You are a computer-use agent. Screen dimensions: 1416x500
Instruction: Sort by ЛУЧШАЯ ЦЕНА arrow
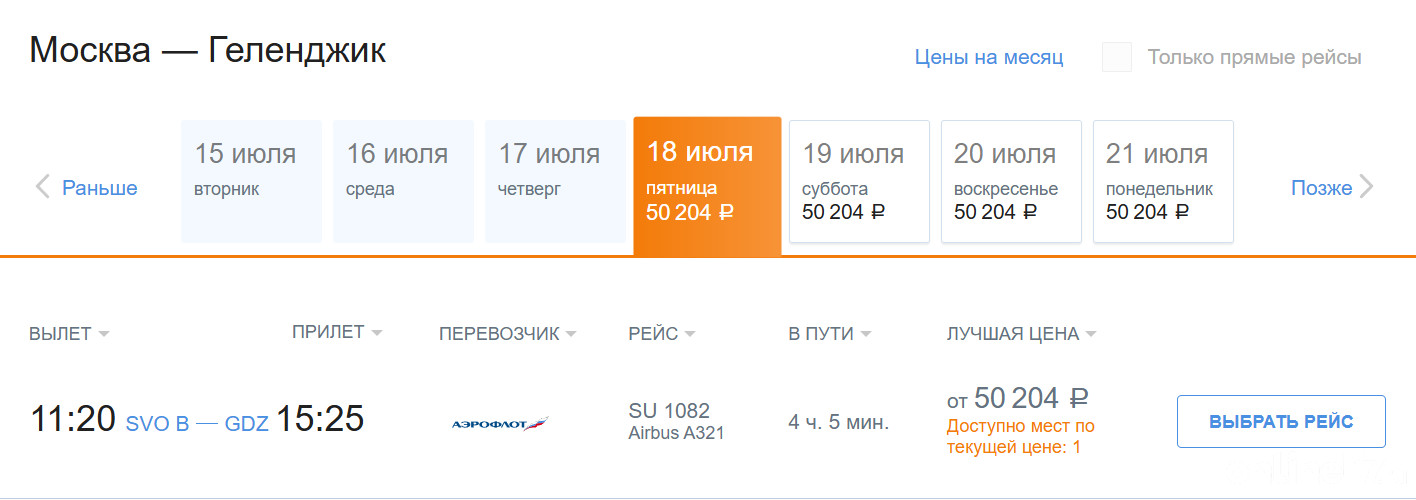coord(1091,335)
